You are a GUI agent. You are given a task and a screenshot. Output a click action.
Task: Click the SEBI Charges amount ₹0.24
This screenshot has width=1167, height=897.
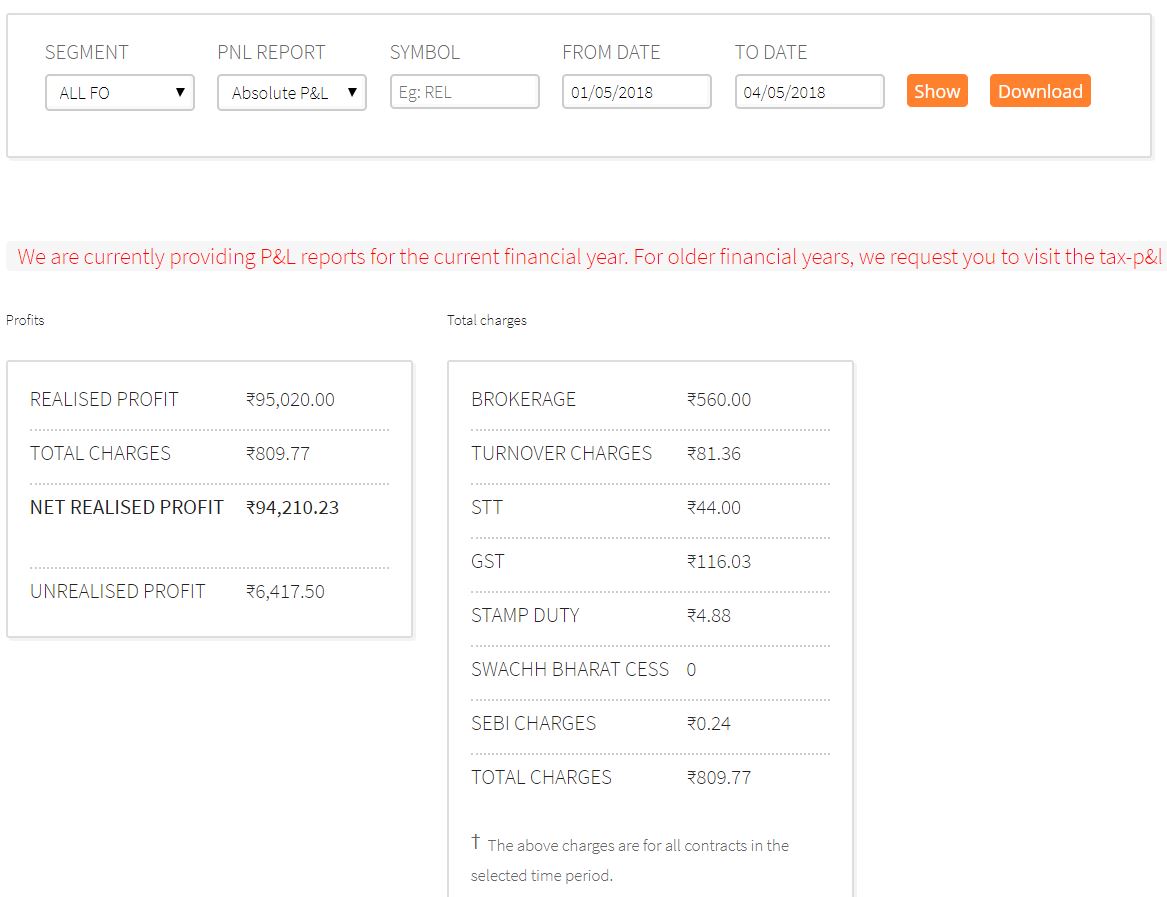tap(708, 724)
